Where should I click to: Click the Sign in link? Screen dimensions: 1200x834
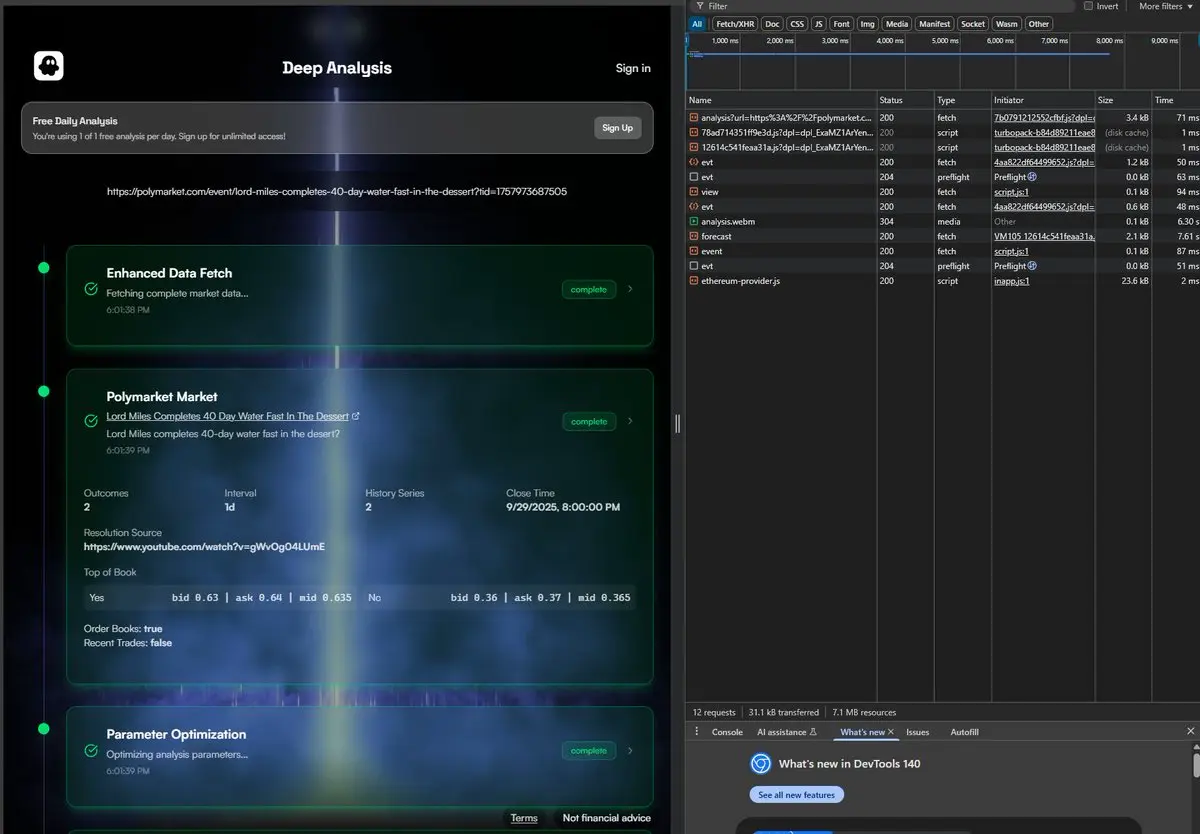point(633,68)
